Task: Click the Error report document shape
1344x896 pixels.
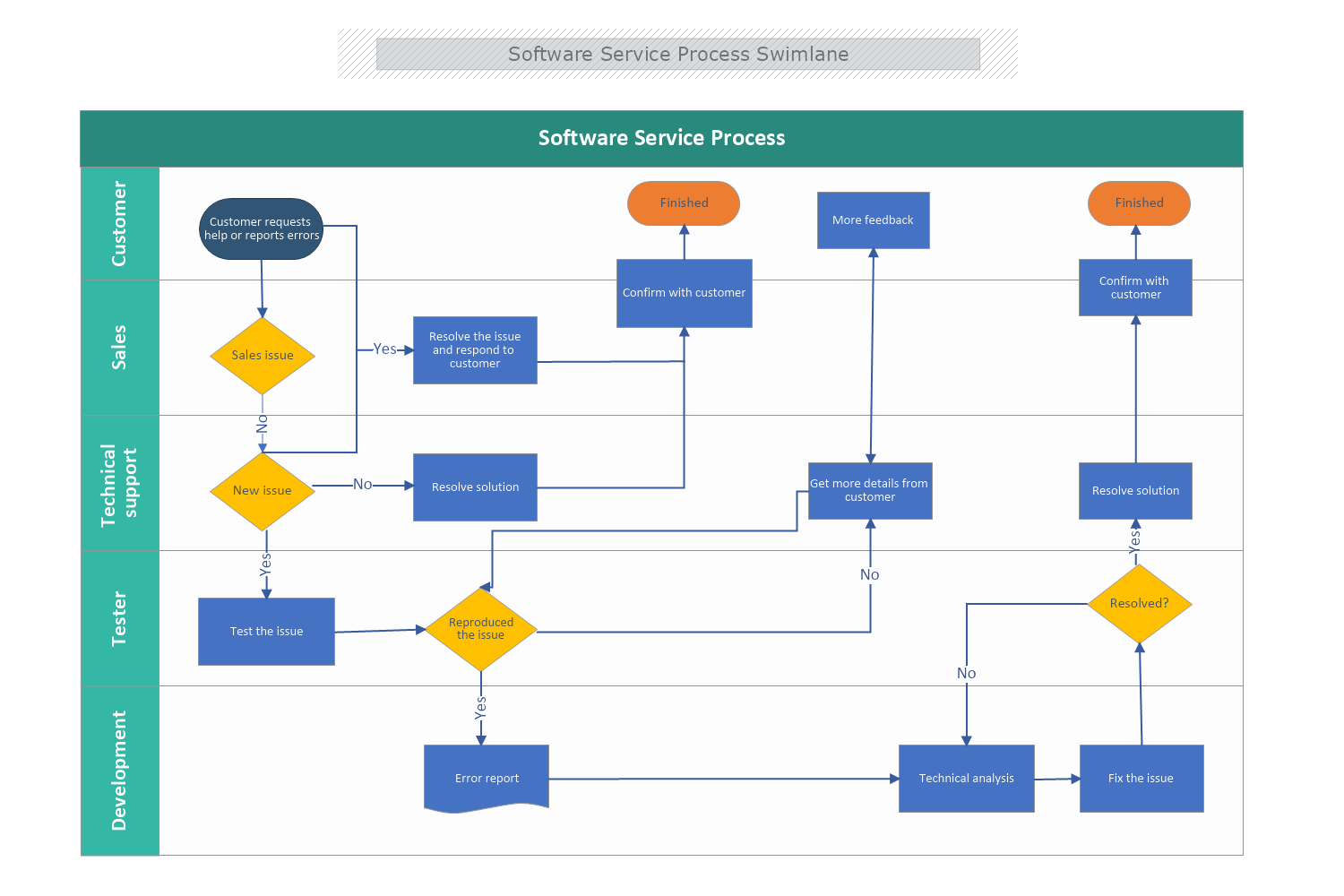Action: pos(486,778)
